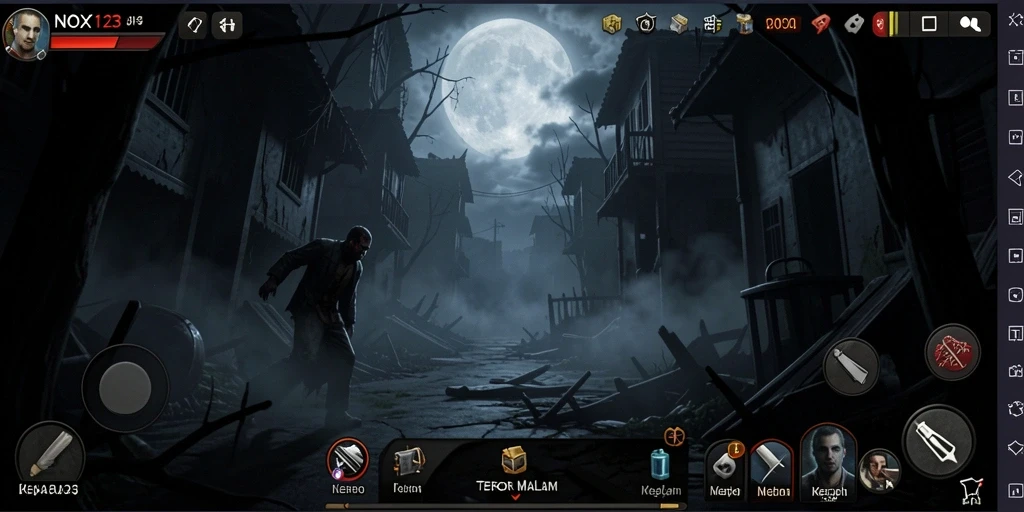Open the shopping cart icon at bottom right
The height and width of the screenshot is (512, 1024).
[x=971, y=490]
